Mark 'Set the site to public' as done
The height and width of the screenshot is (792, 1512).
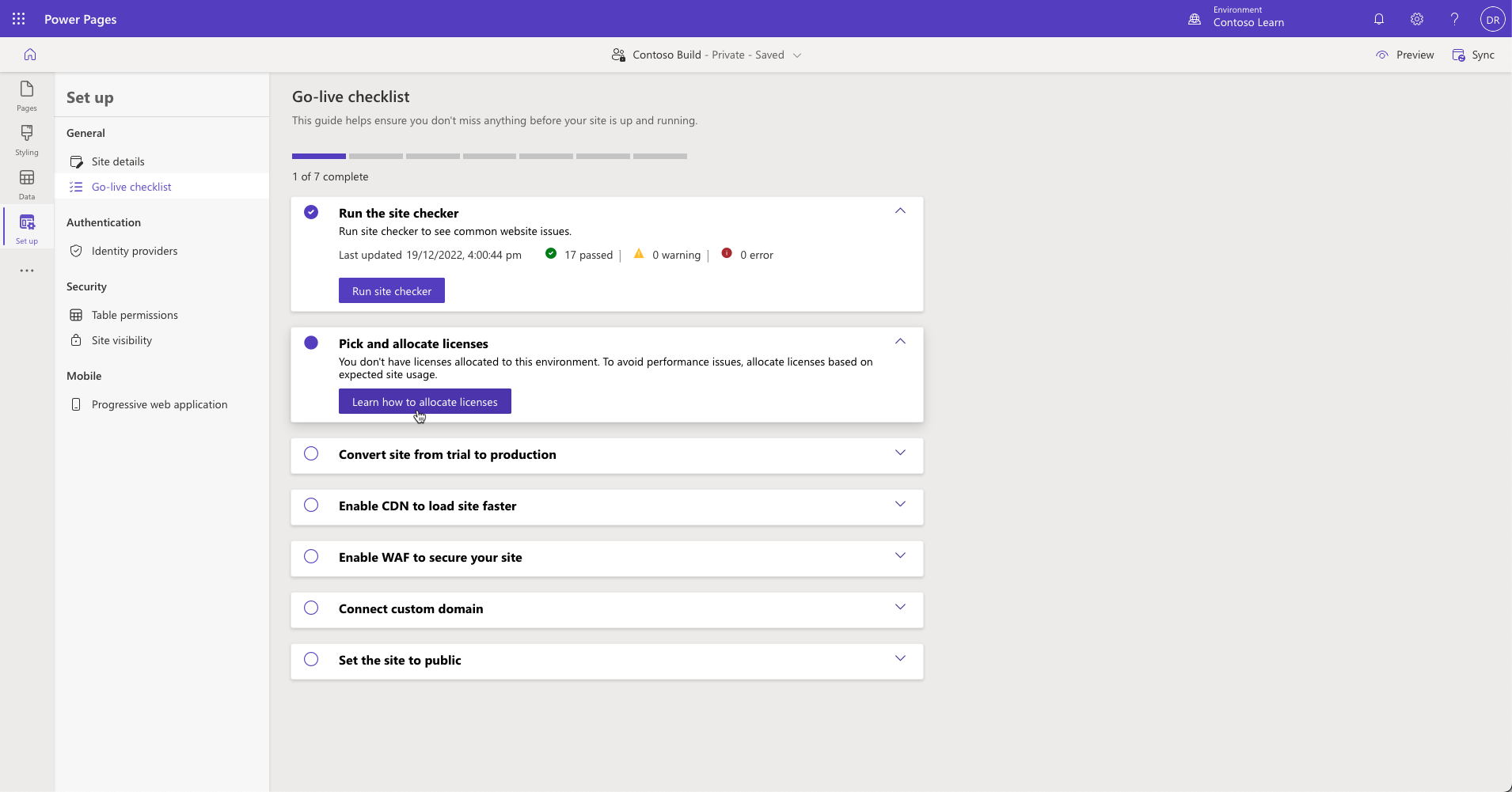click(310, 659)
